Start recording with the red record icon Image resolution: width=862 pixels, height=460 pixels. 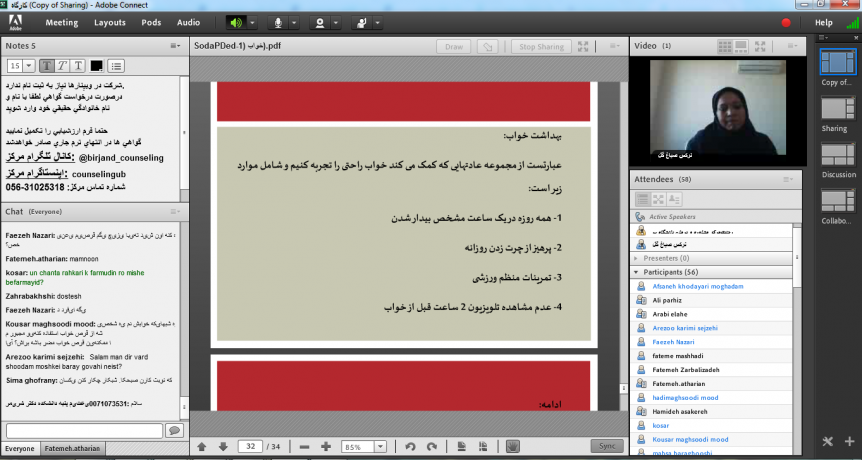click(x=786, y=23)
